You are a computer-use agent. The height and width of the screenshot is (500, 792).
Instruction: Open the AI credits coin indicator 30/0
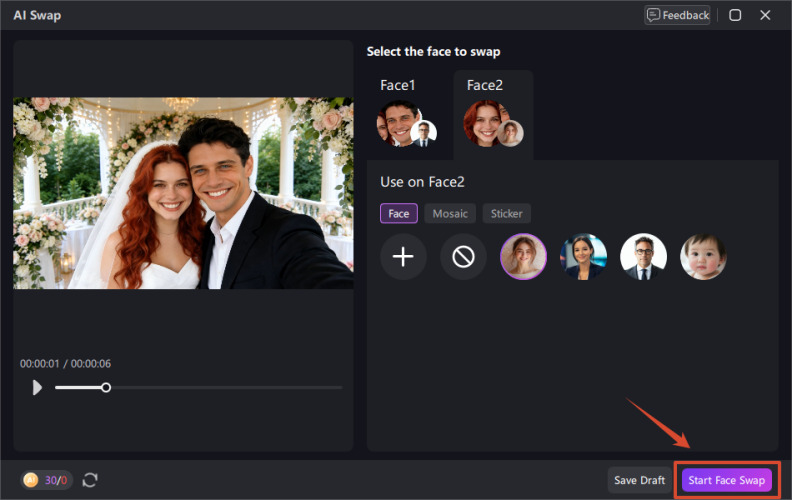tap(46, 480)
